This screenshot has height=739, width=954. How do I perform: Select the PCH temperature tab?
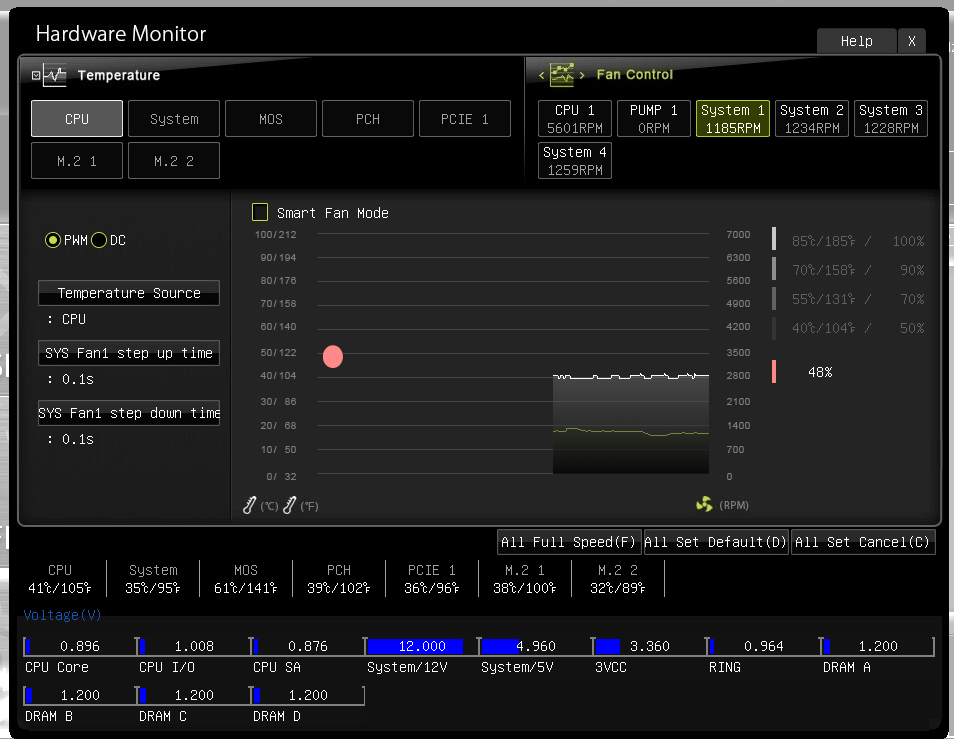tap(368, 119)
